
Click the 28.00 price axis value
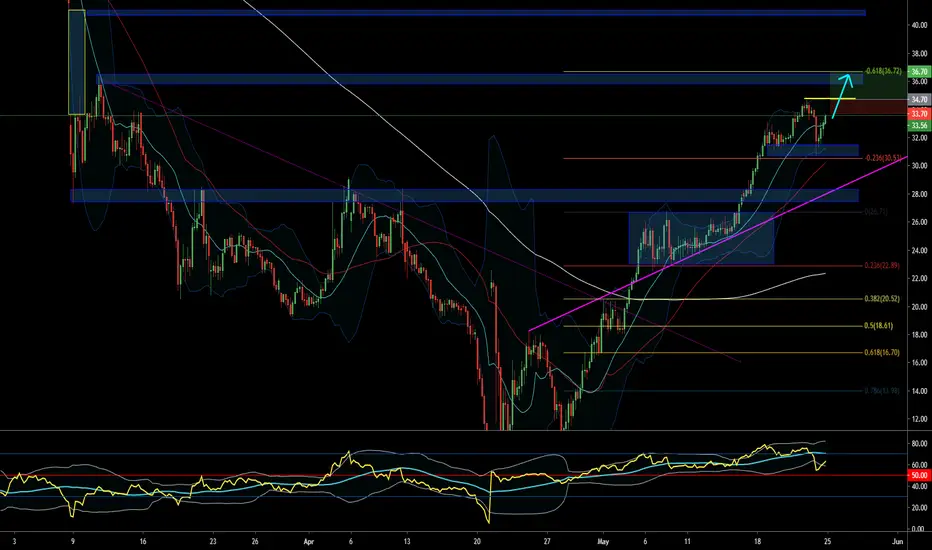[x=919, y=194]
